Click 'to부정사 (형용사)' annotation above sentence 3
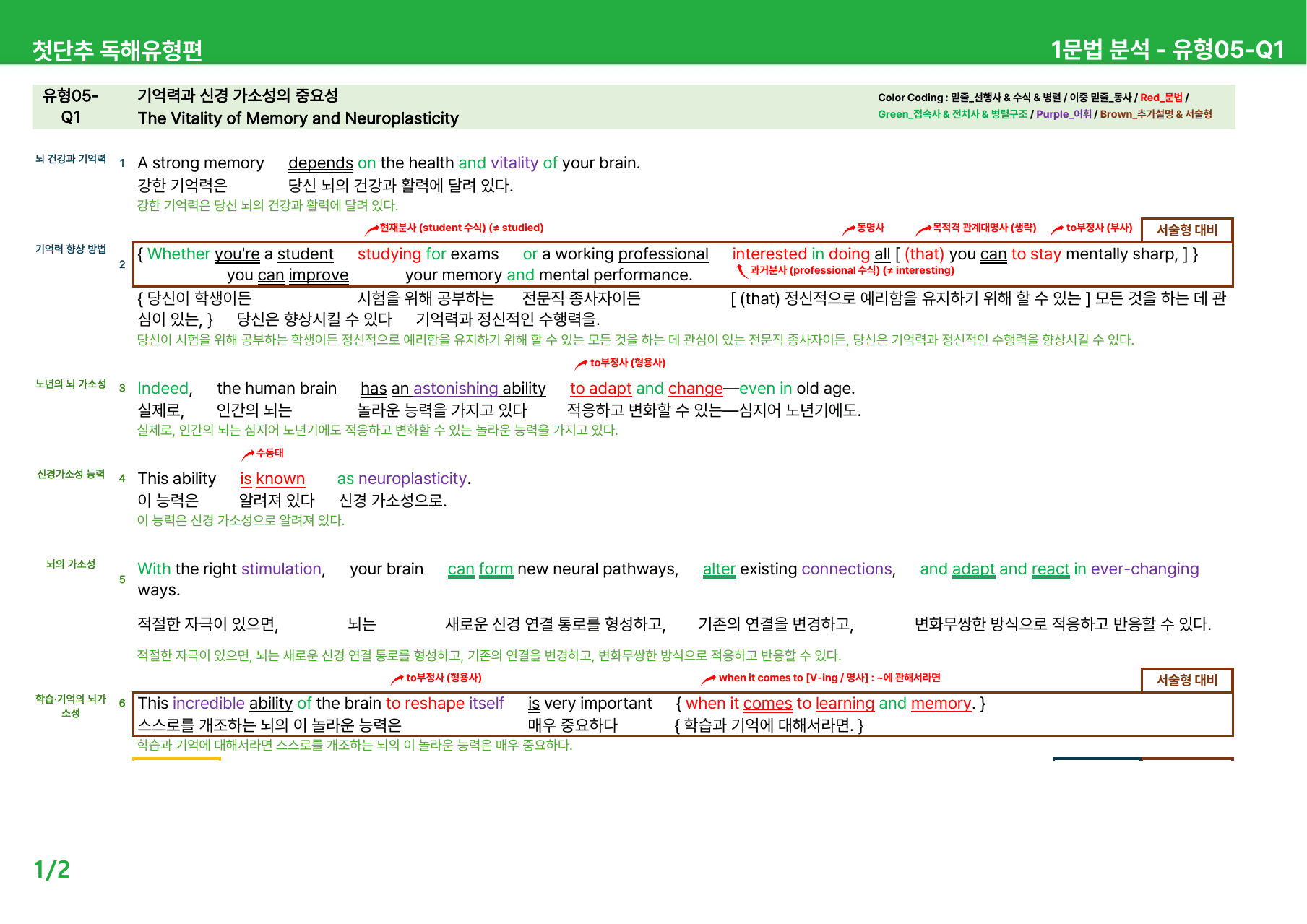This screenshot has height=924, width=1307. coord(627,363)
